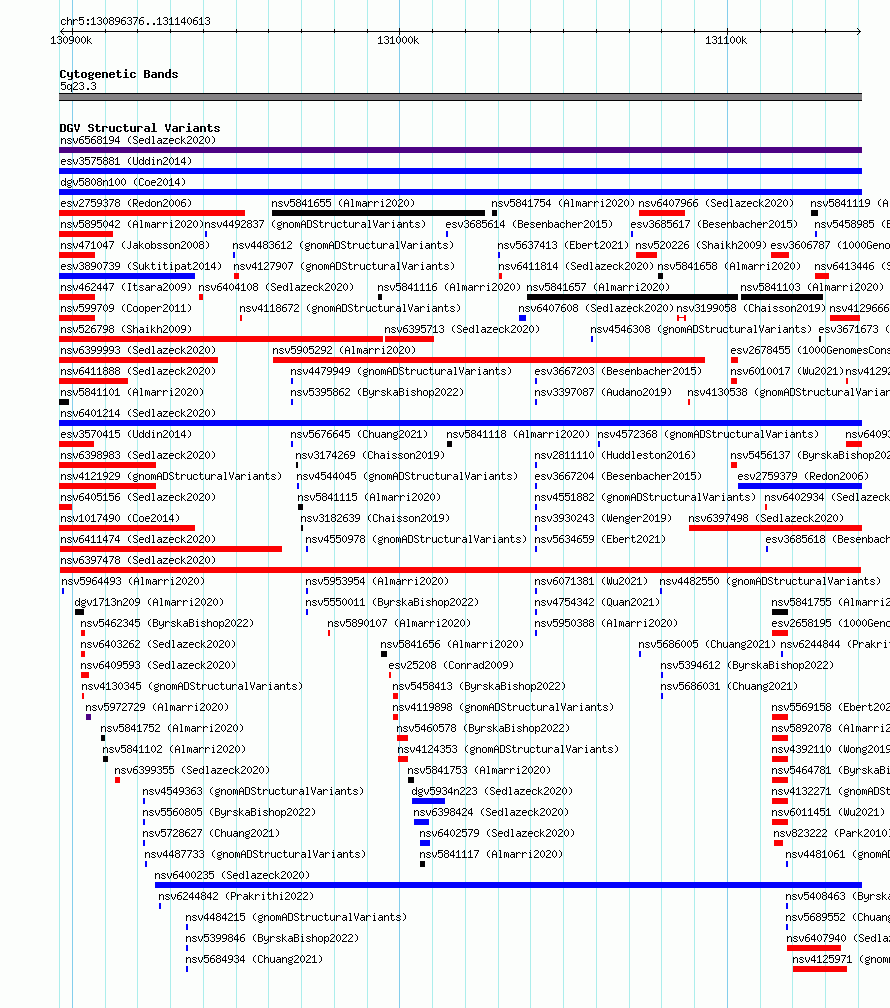Click nsv1017490 (Coe2014) label
Image resolution: width=890 pixels, height=1008 pixels.
tap(120, 518)
